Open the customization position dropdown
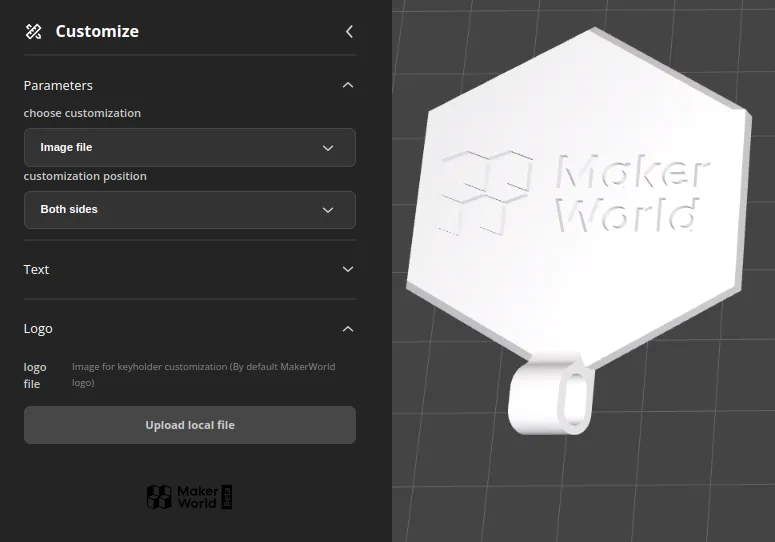The width and height of the screenshot is (775, 542). [190, 209]
